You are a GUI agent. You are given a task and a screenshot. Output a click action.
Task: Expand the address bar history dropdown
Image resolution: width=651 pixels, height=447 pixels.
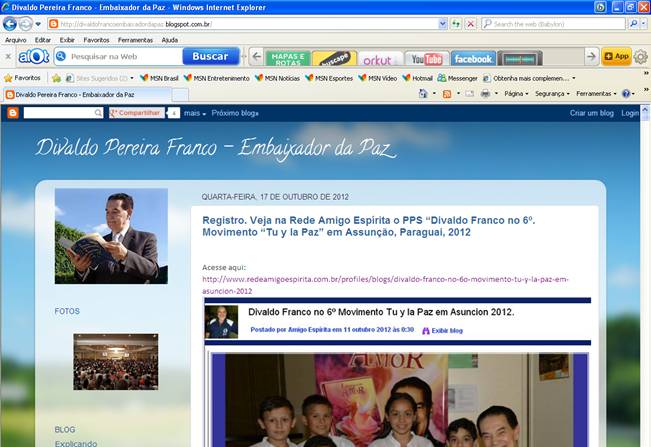point(443,24)
